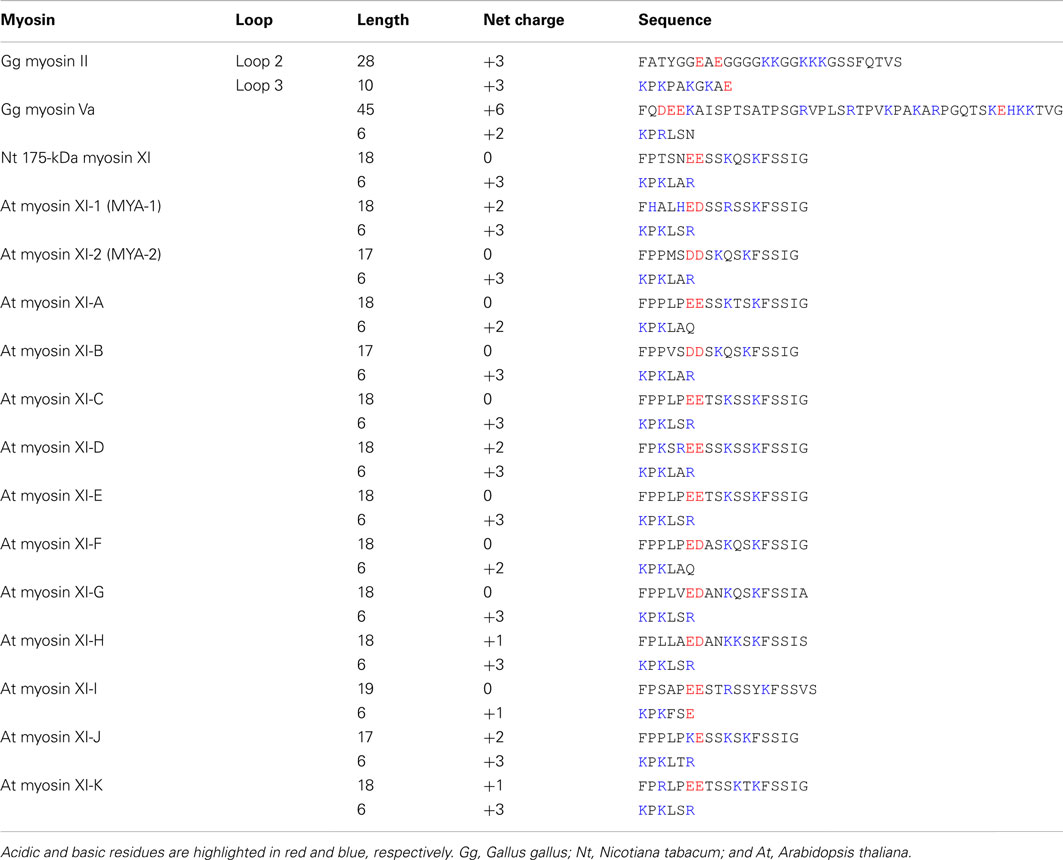Select the Loop 2 cell
Screen dimensions: 1063x860
(259, 62)
